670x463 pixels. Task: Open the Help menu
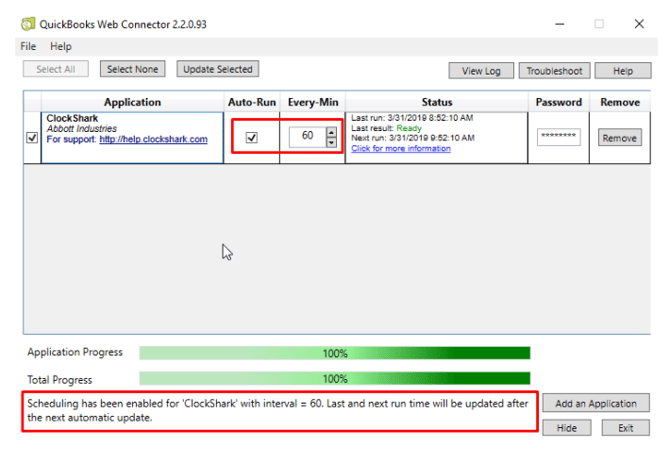point(61,46)
